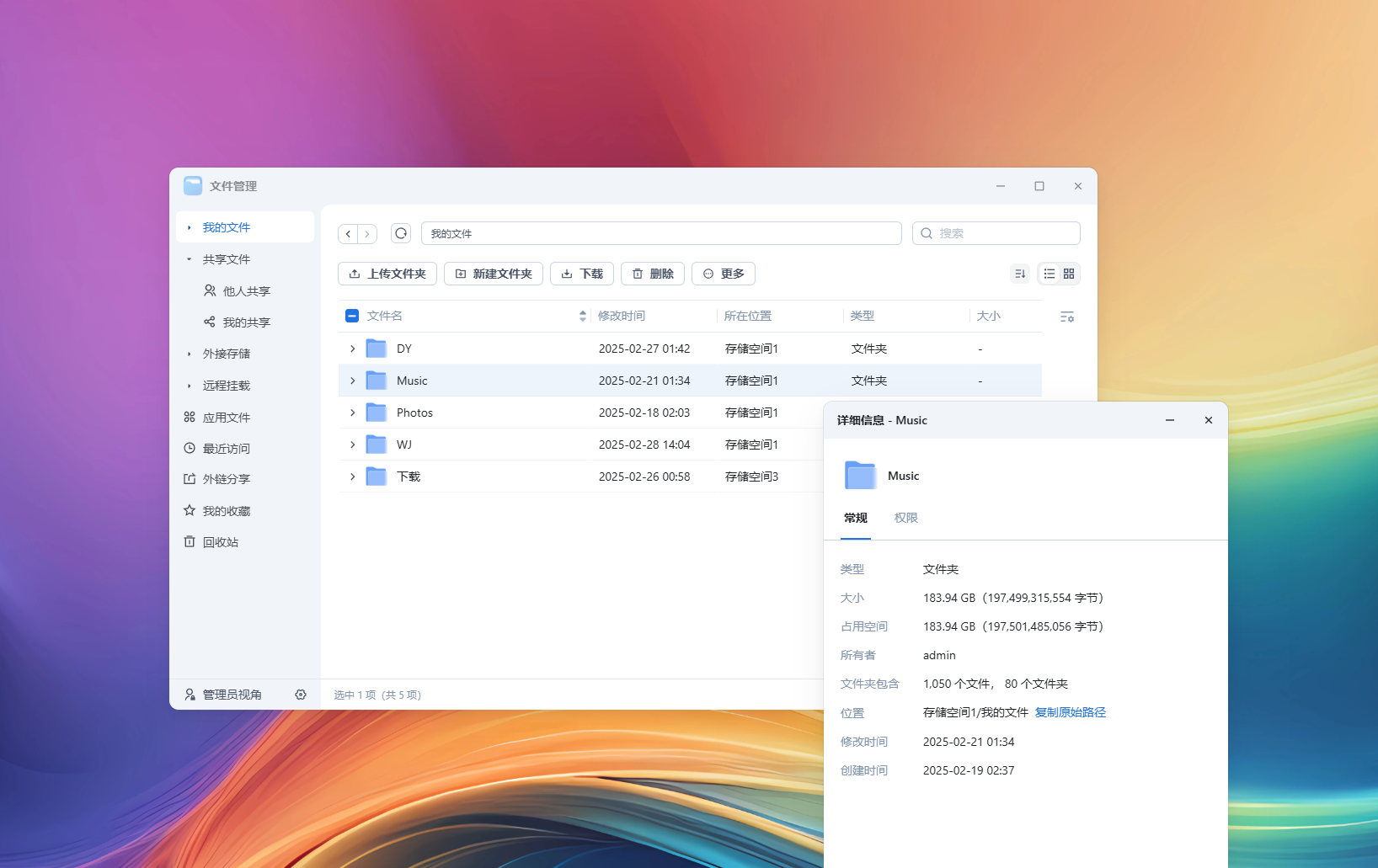Expand 我的文件 in sidebar
The height and width of the screenshot is (868, 1378).
[189, 227]
